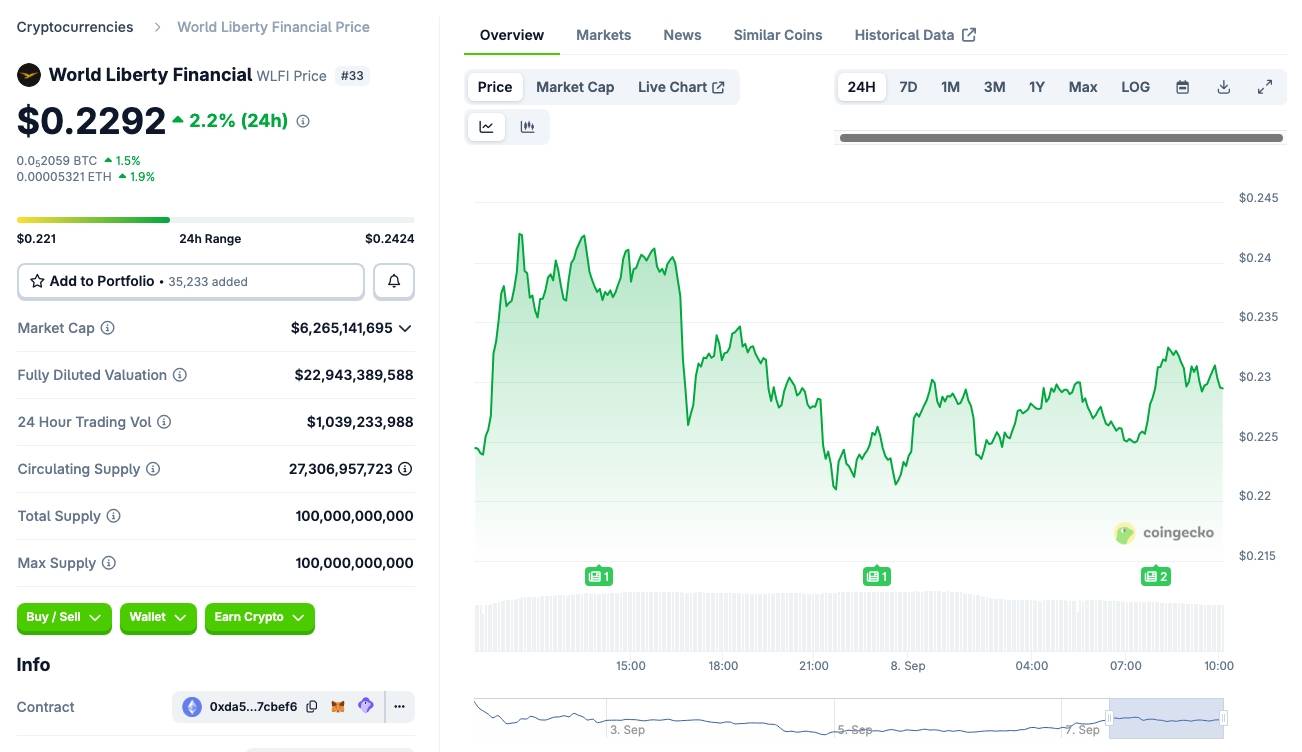Show Max Supply info icon
Viewport: 1302px width, 752px height.
(109, 563)
